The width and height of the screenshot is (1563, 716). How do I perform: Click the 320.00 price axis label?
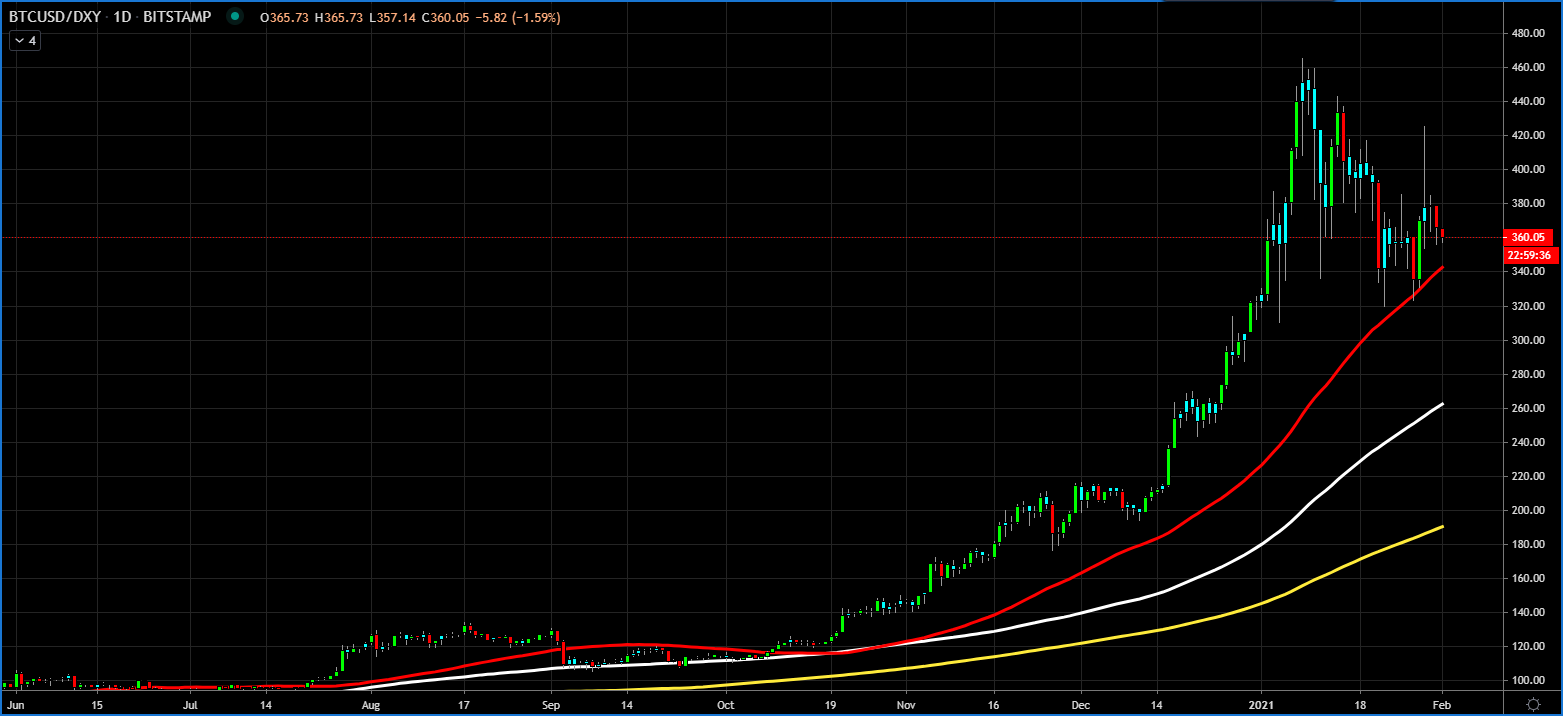click(x=1530, y=306)
